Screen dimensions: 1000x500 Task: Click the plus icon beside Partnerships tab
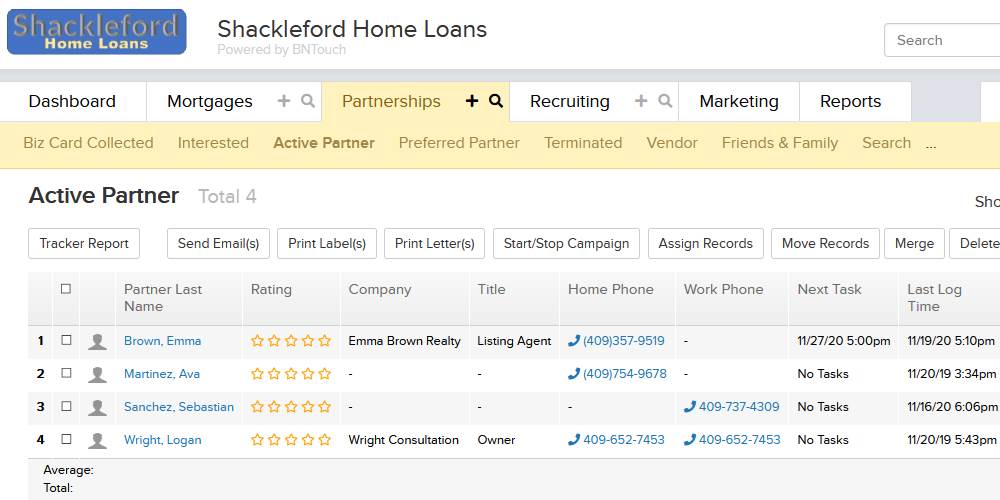point(471,101)
